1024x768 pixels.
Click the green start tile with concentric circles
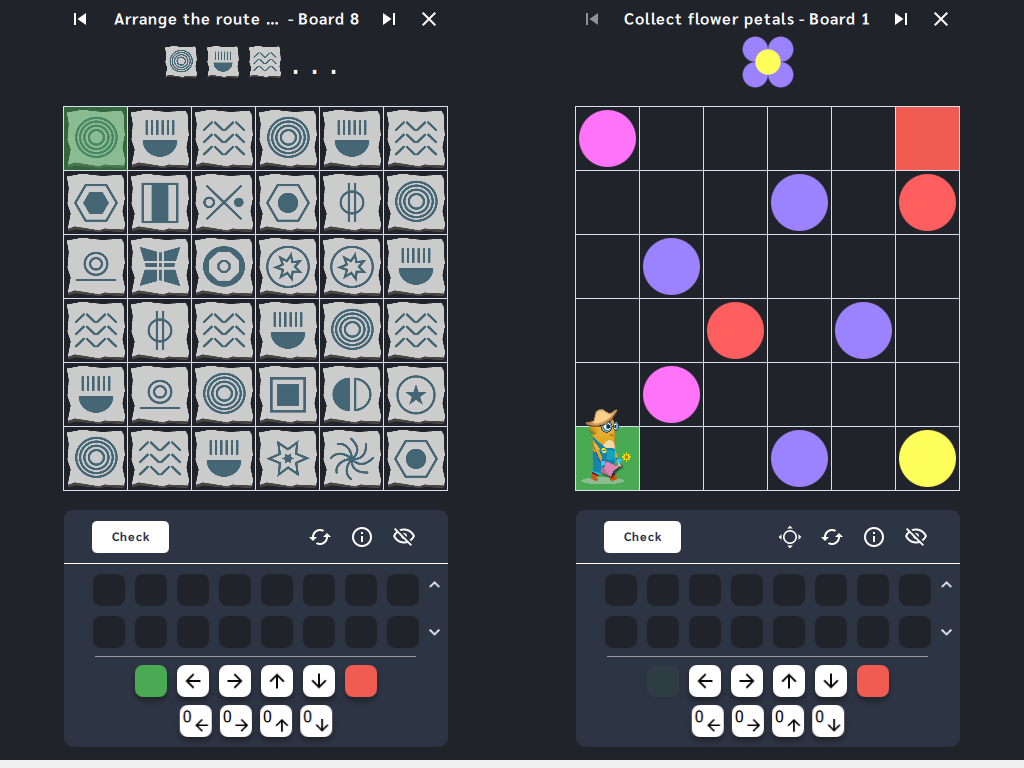(x=96, y=138)
